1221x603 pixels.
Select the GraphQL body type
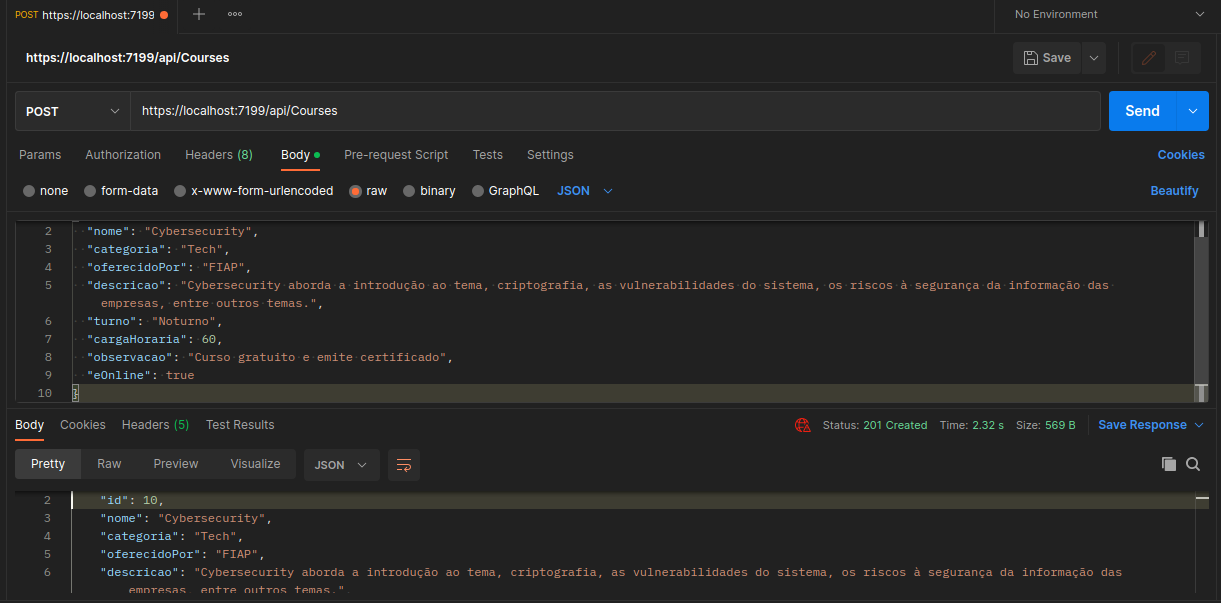pyautogui.click(x=505, y=191)
